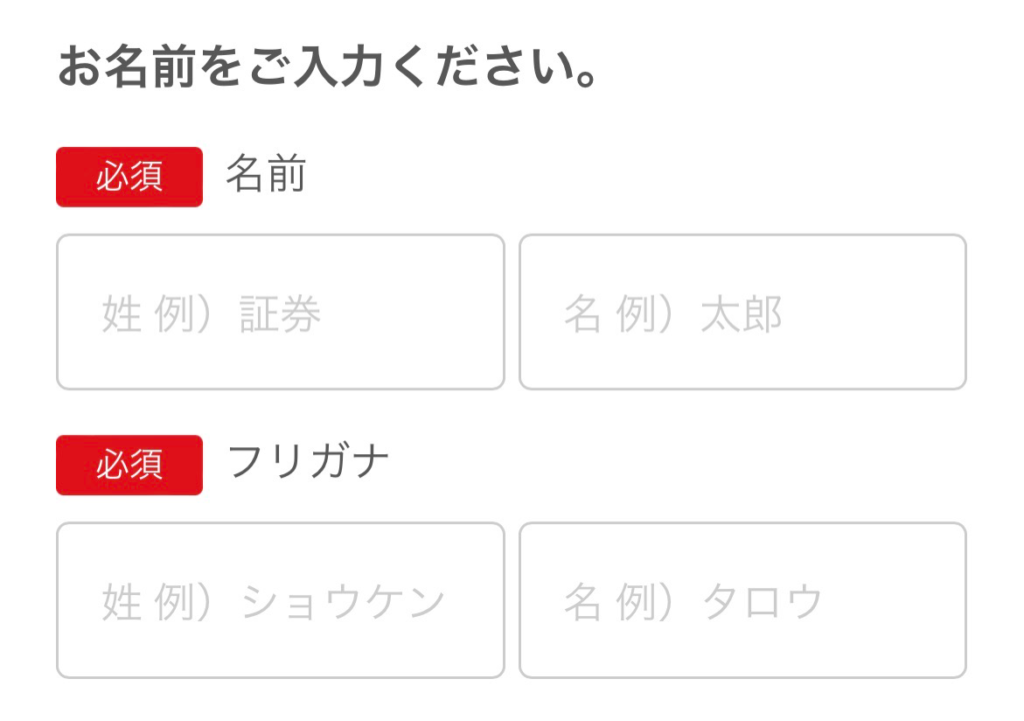Image resolution: width=1024 pixels, height=721 pixels.
Task: Click the ショウケン placeholder example text
Action: click(x=344, y=602)
